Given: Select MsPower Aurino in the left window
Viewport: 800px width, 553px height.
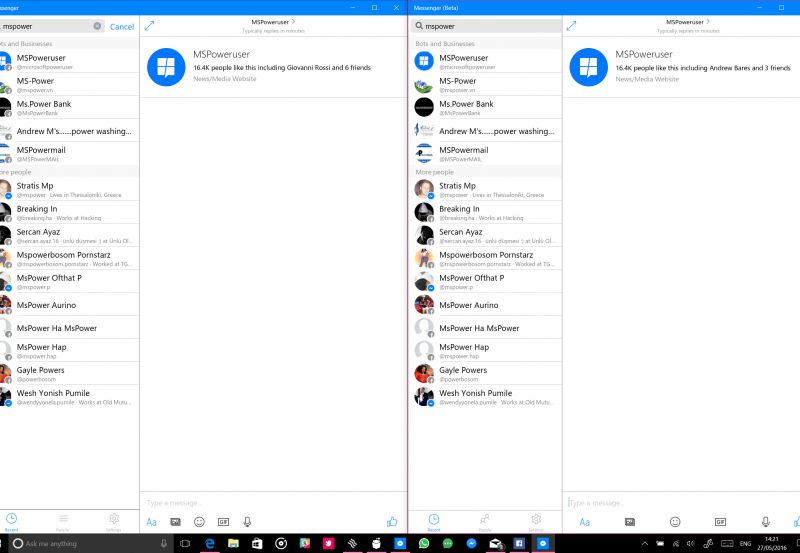Looking at the screenshot, I should (x=69, y=305).
